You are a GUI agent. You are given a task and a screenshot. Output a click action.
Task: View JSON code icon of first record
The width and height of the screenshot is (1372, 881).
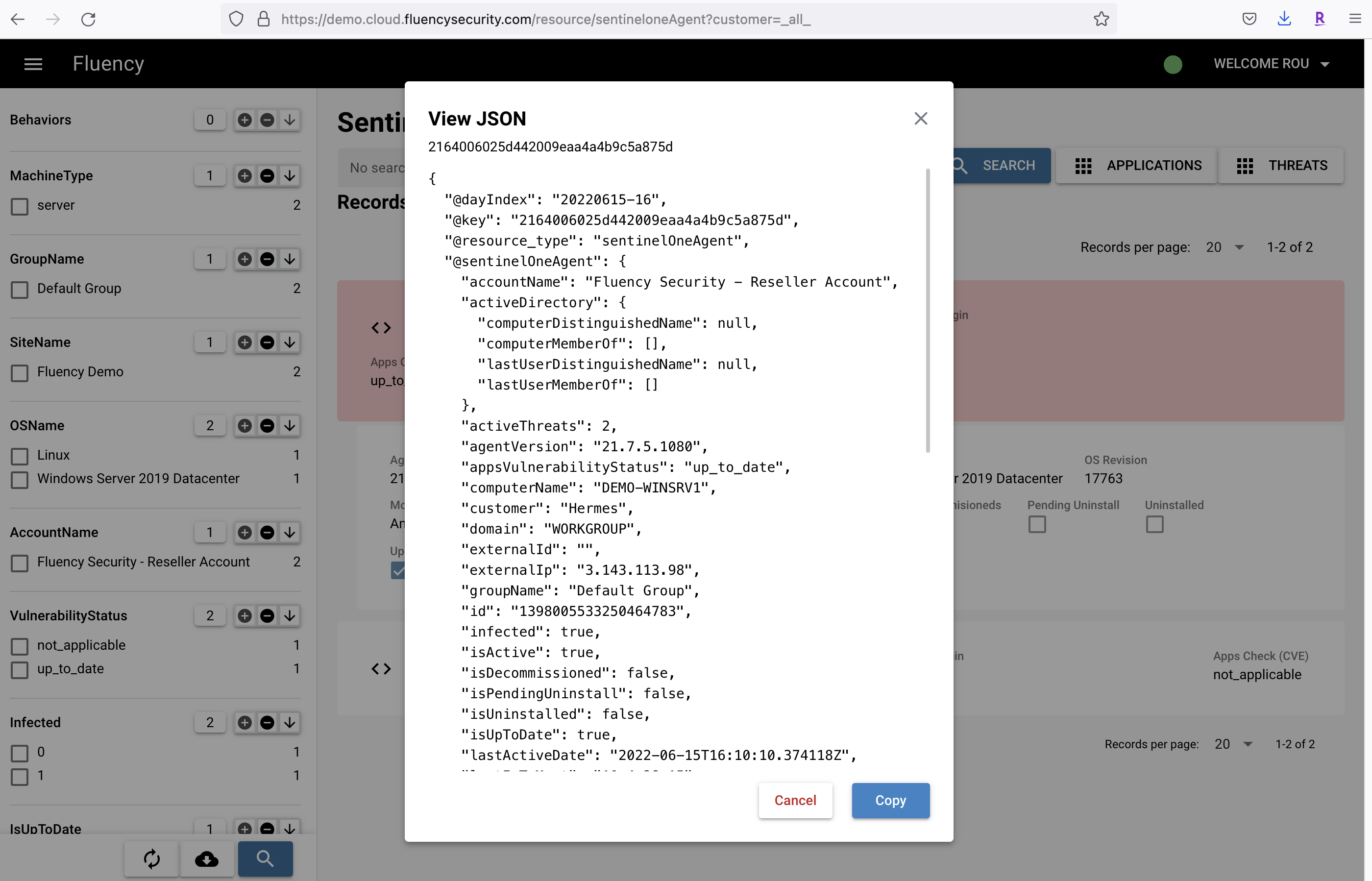pos(381,328)
